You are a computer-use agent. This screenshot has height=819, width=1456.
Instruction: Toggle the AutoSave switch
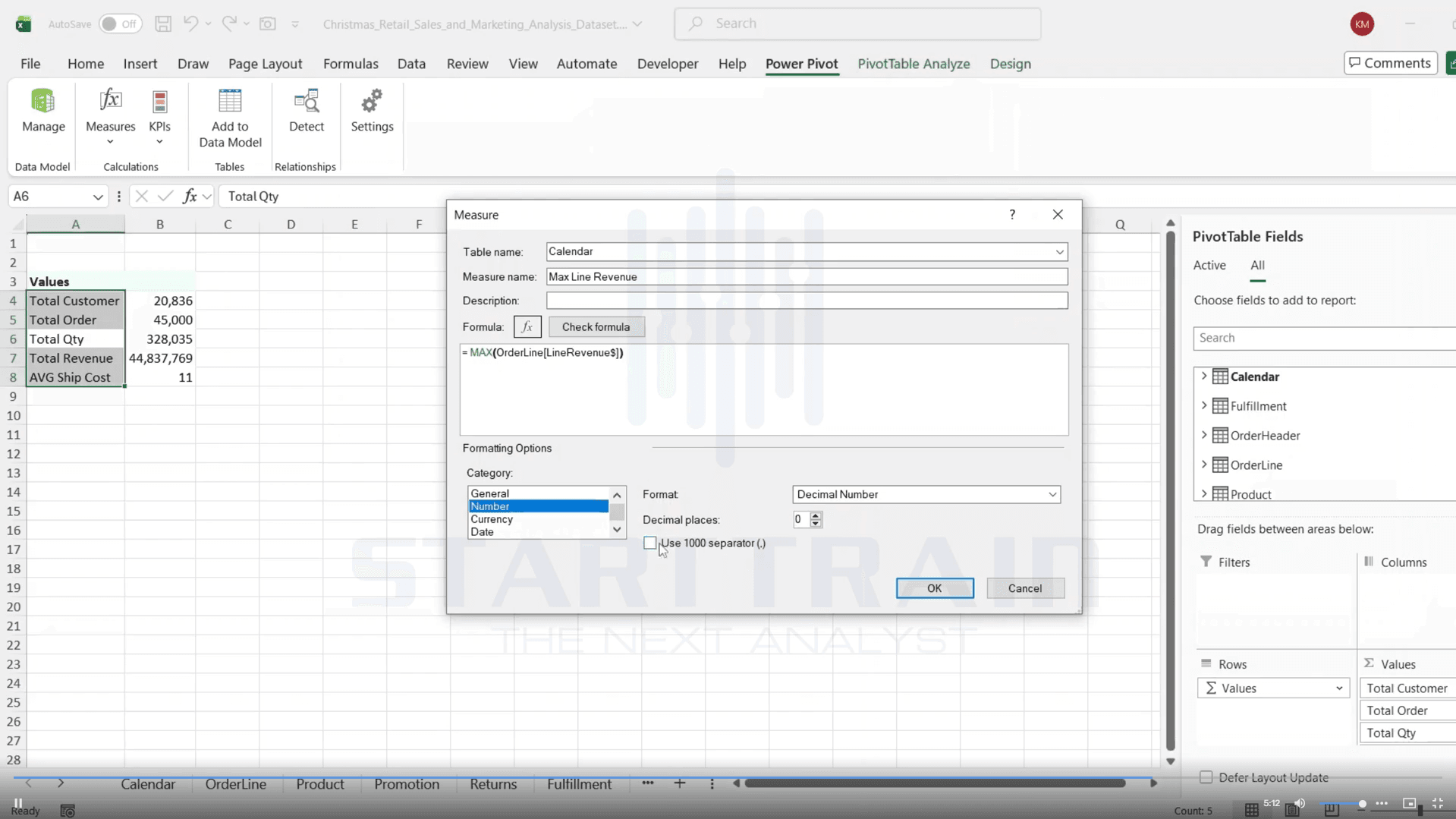(x=121, y=24)
